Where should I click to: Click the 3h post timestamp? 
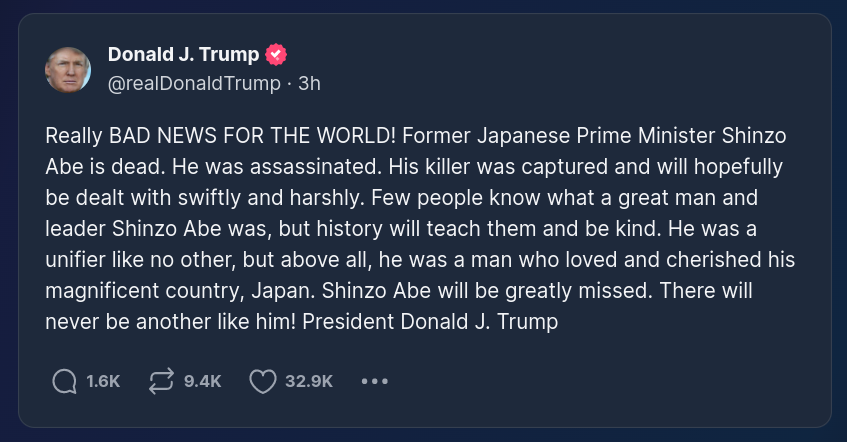click(x=309, y=84)
